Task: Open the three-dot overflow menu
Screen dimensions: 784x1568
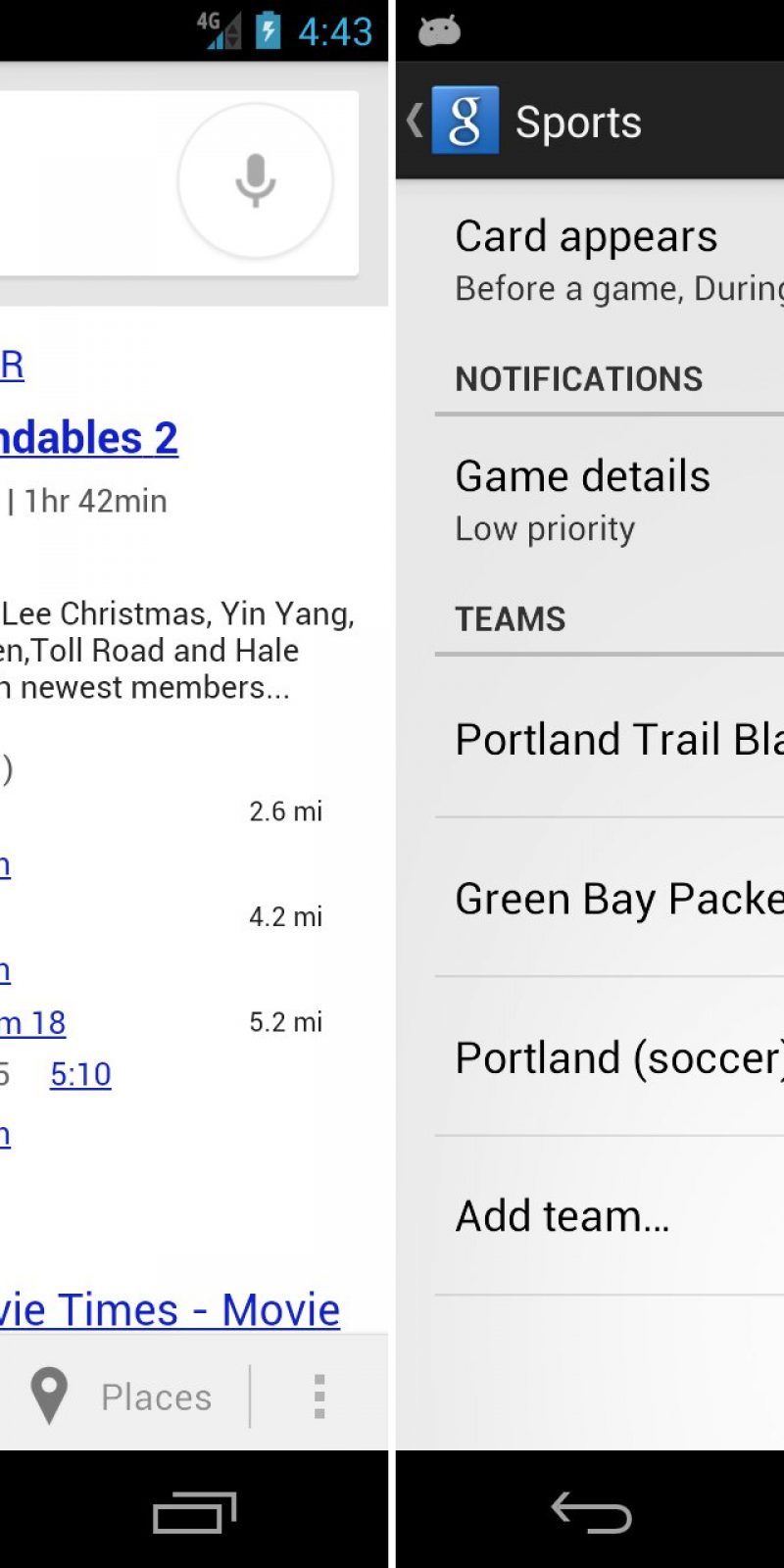Action: coord(318,1396)
